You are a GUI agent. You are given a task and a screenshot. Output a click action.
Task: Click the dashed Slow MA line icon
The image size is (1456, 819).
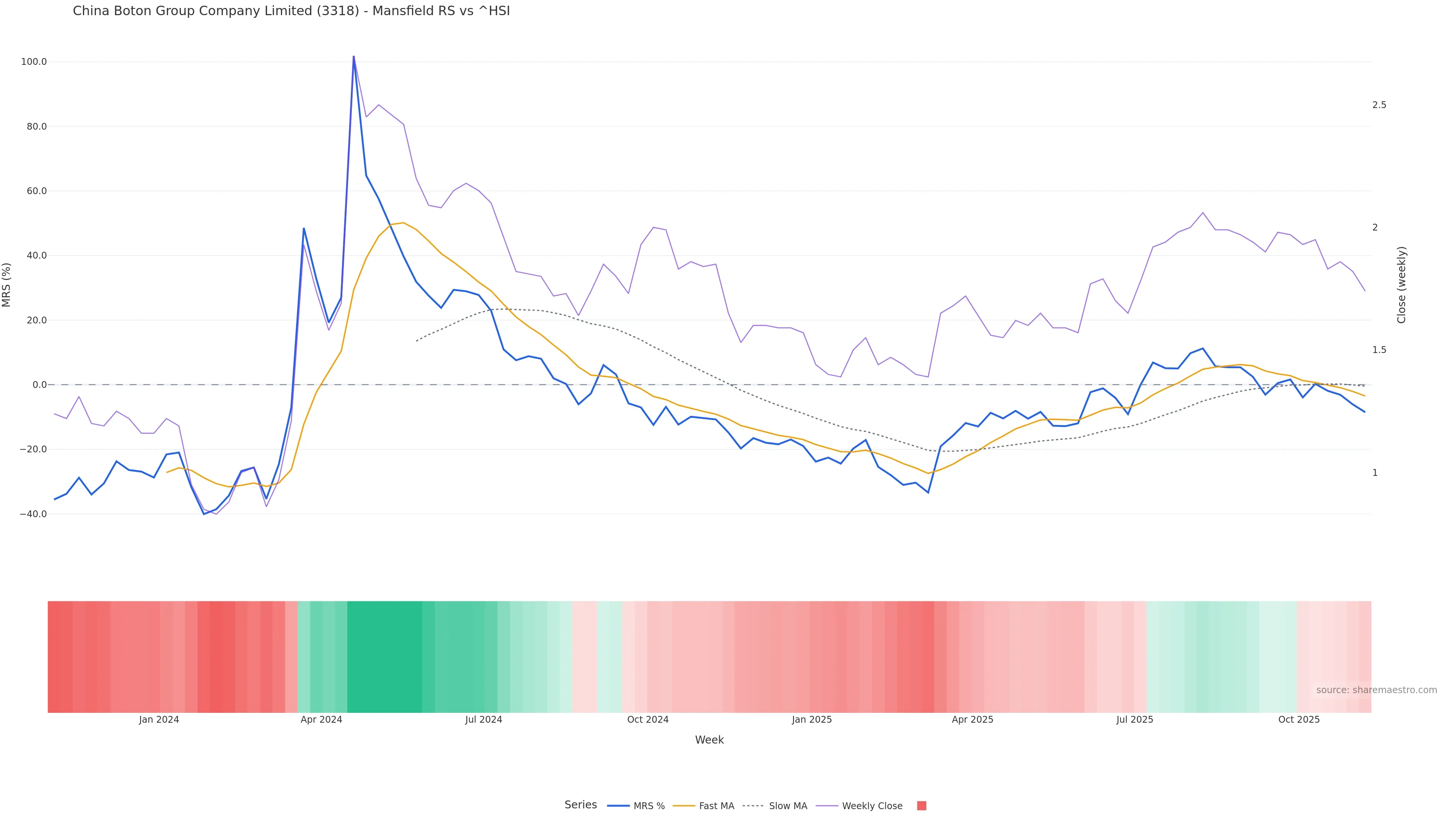753,806
